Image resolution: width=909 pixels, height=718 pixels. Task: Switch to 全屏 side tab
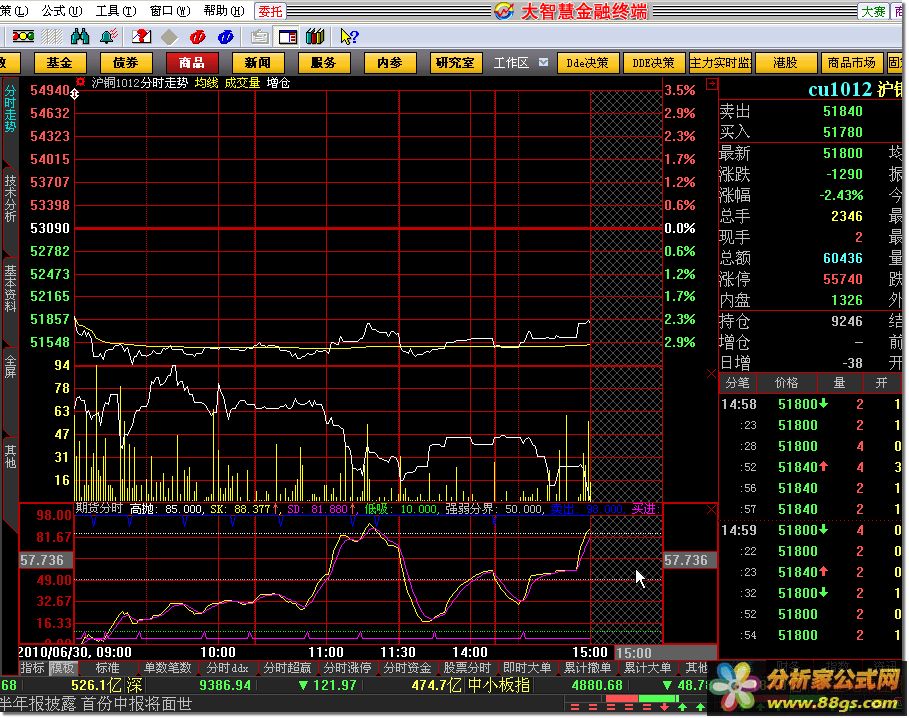click(10, 367)
